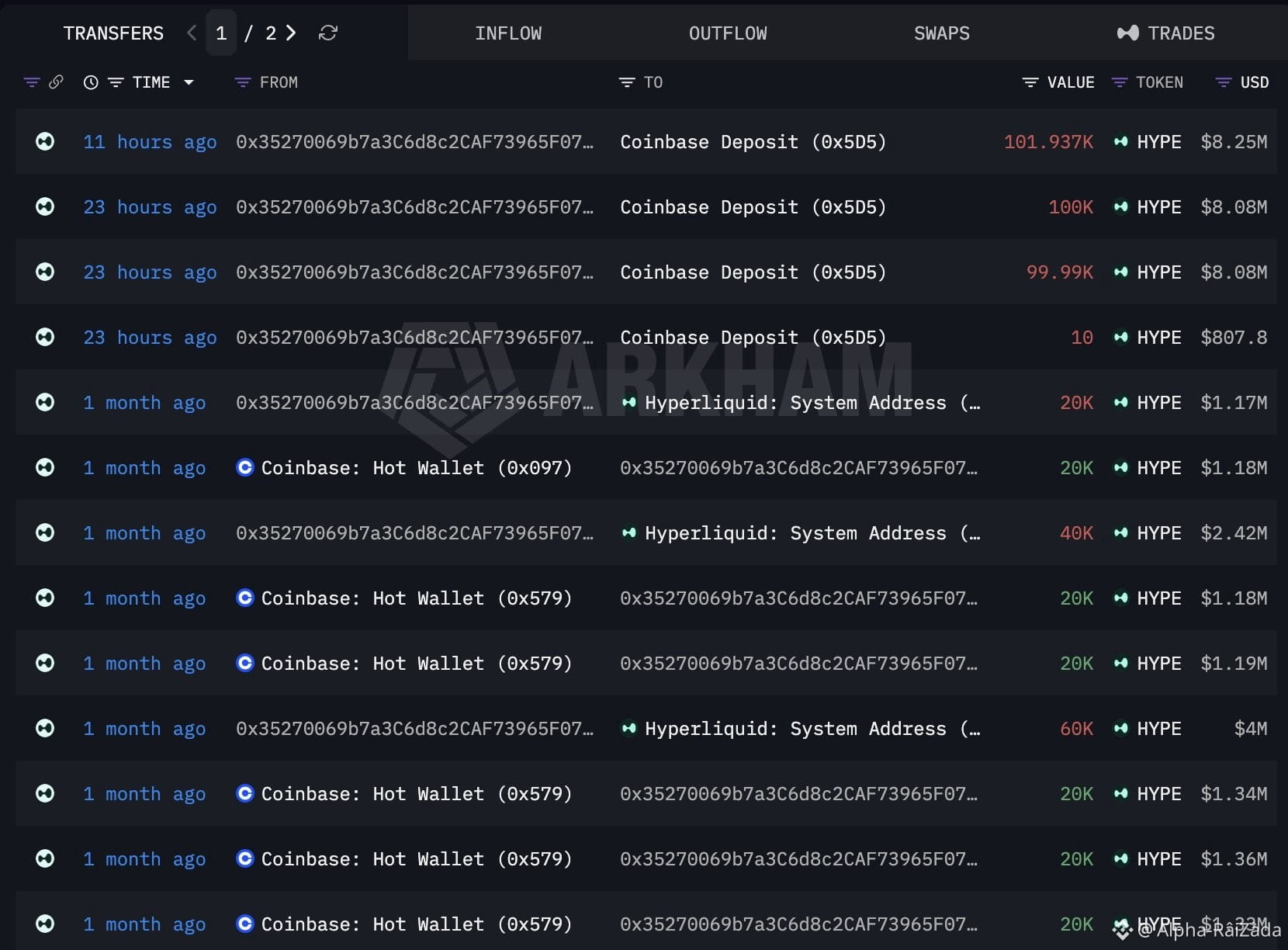
Task: Click the $807.8 USD amount
Action: coord(1234,338)
